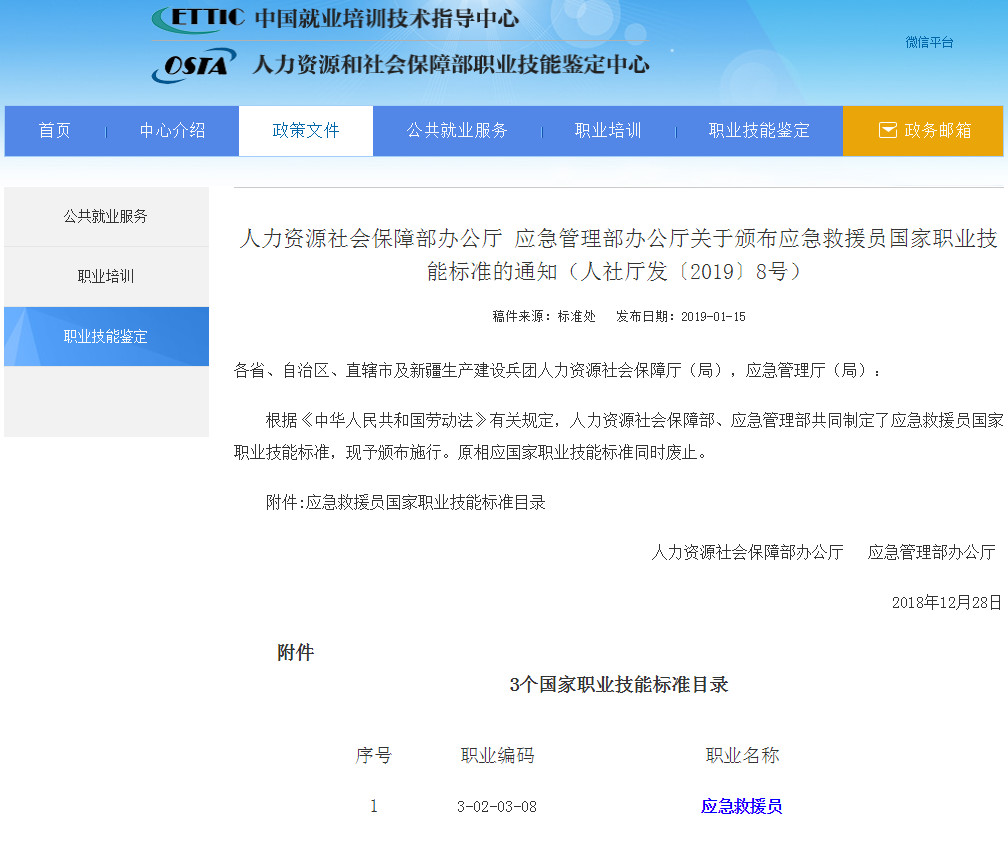The height and width of the screenshot is (856, 1008).
Task: Open the 微信平台 link at top right
Action: (x=929, y=42)
